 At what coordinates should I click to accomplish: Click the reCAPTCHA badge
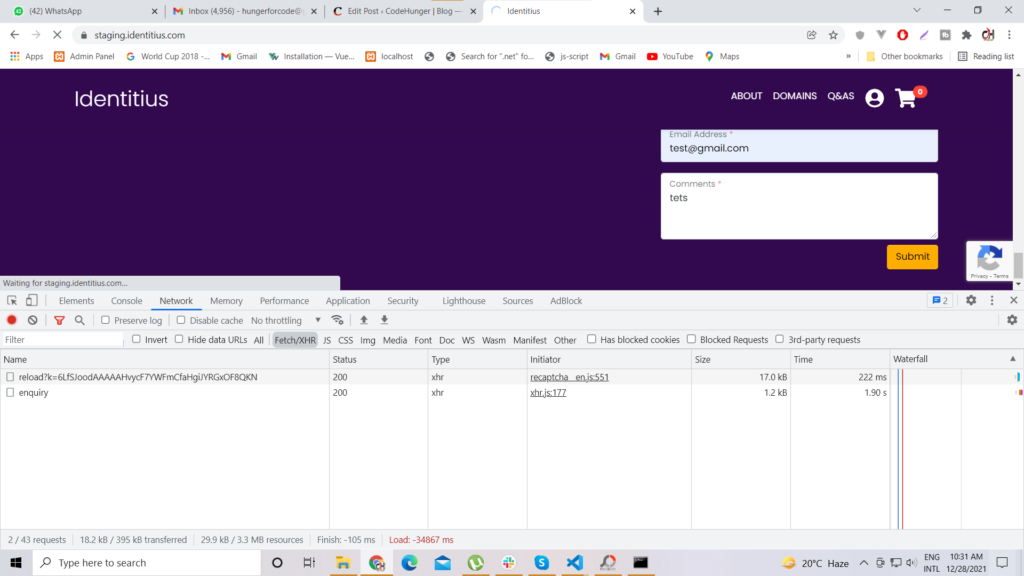click(x=989, y=261)
